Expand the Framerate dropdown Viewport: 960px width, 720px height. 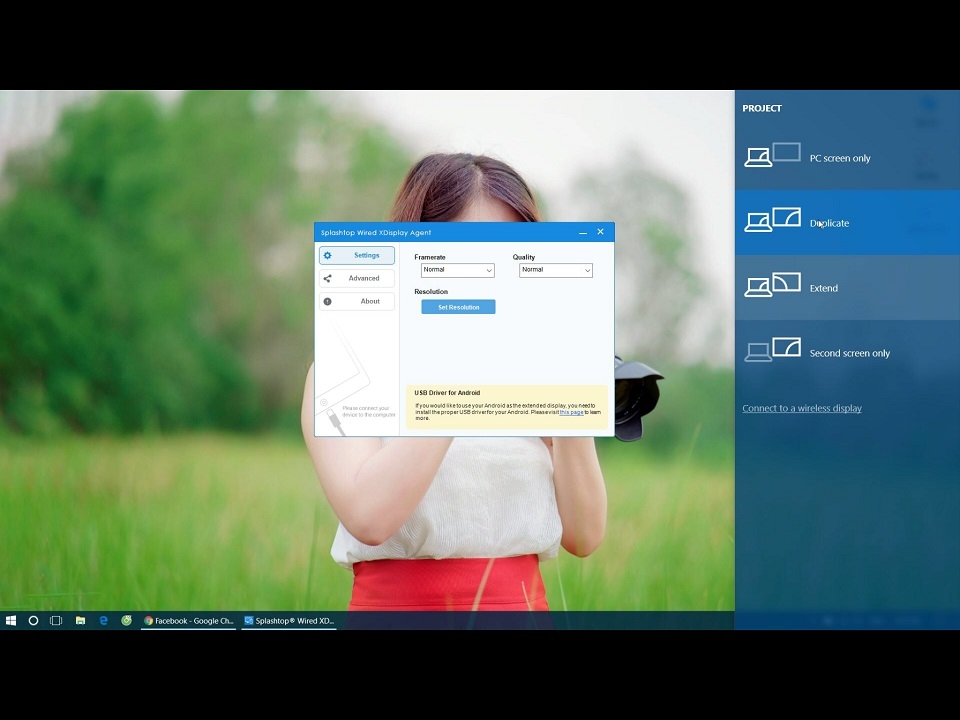pyautogui.click(x=458, y=270)
